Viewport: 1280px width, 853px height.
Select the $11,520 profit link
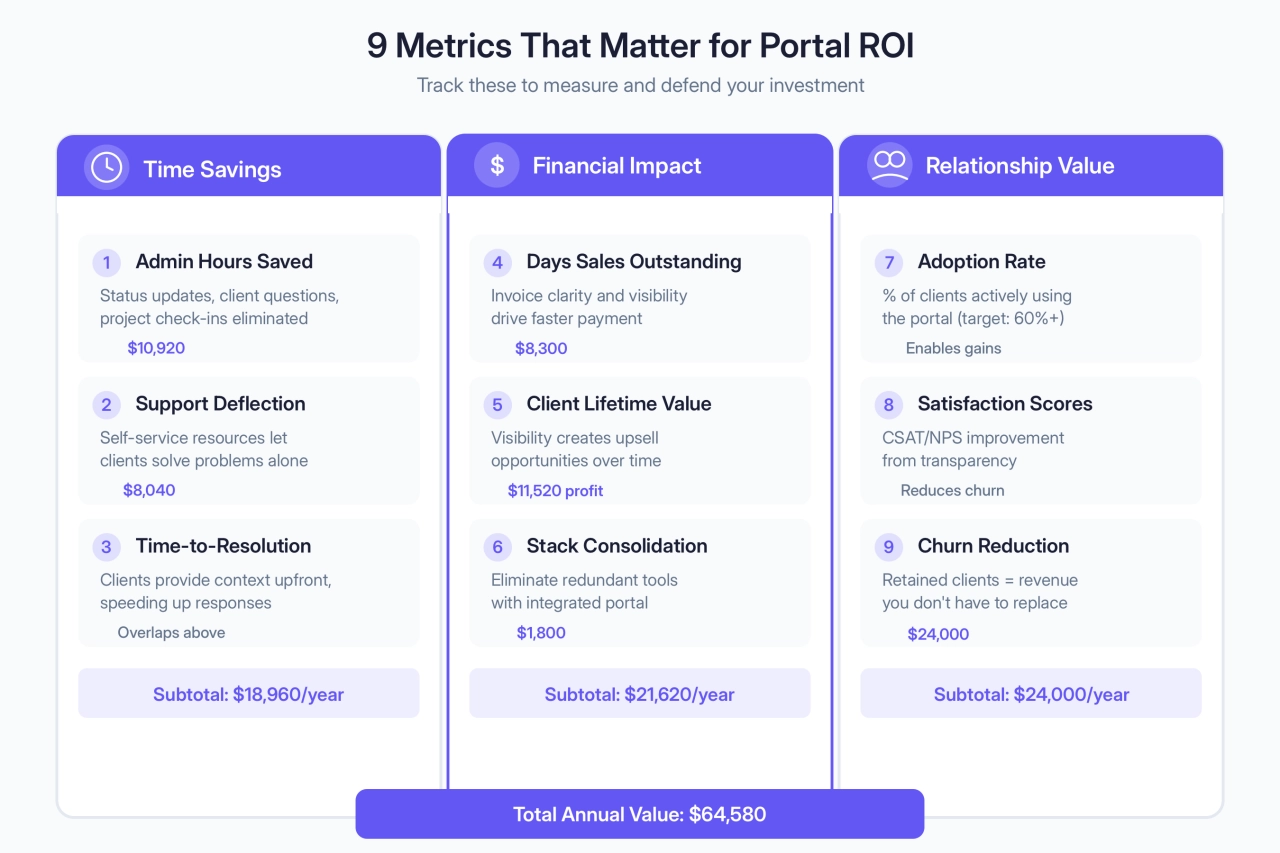555,491
